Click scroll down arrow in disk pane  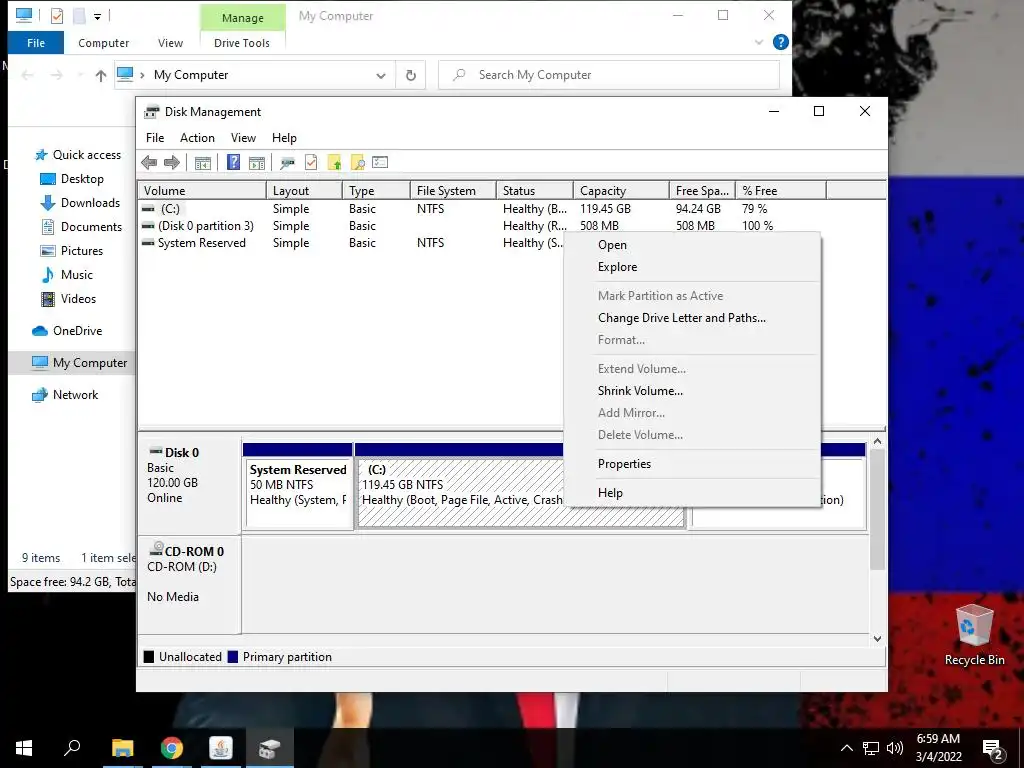coord(877,639)
